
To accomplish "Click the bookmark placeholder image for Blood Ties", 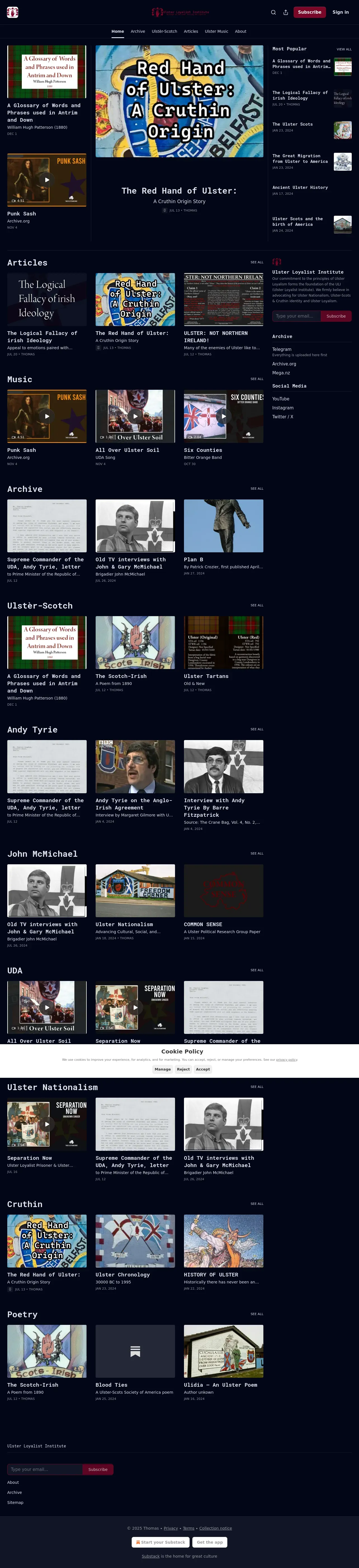I will tap(135, 1351).
